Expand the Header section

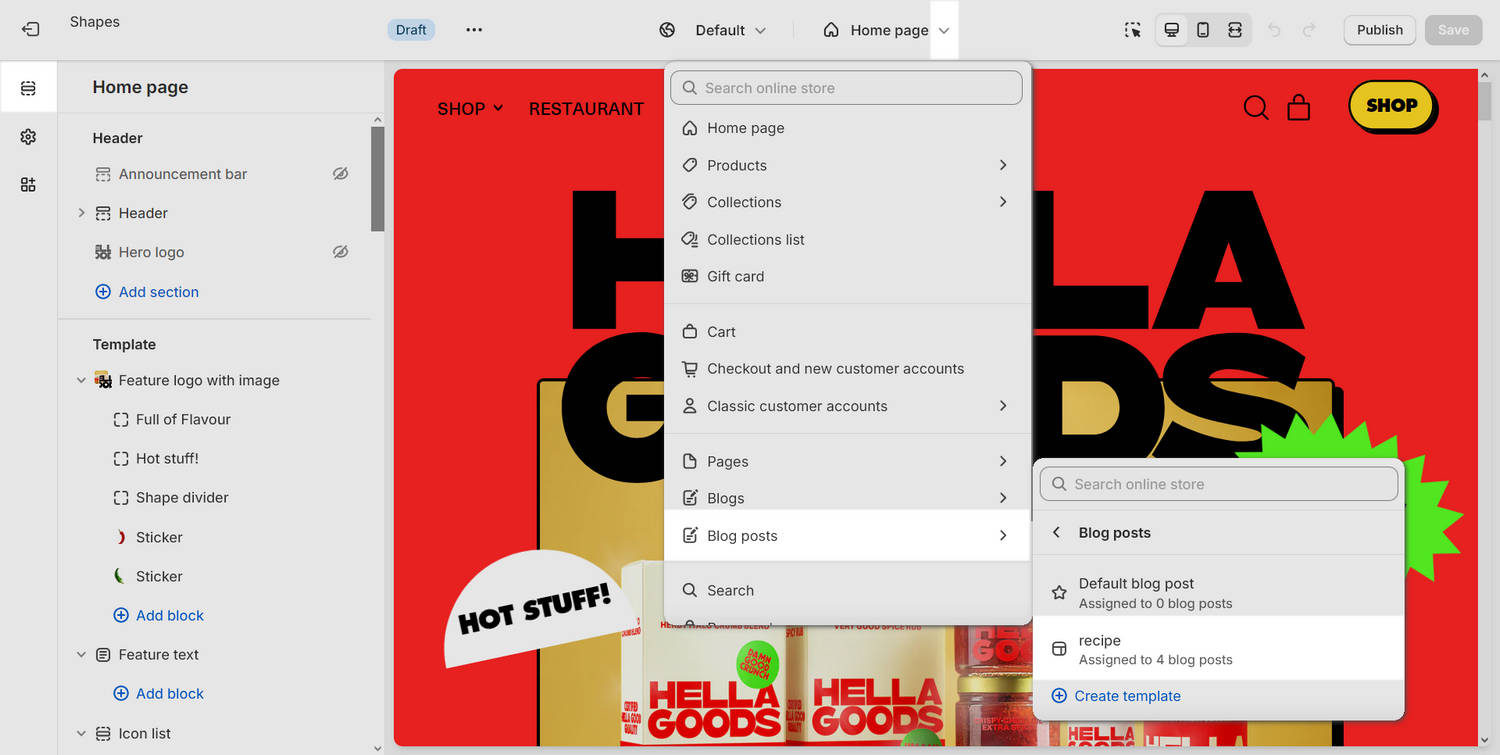82,213
